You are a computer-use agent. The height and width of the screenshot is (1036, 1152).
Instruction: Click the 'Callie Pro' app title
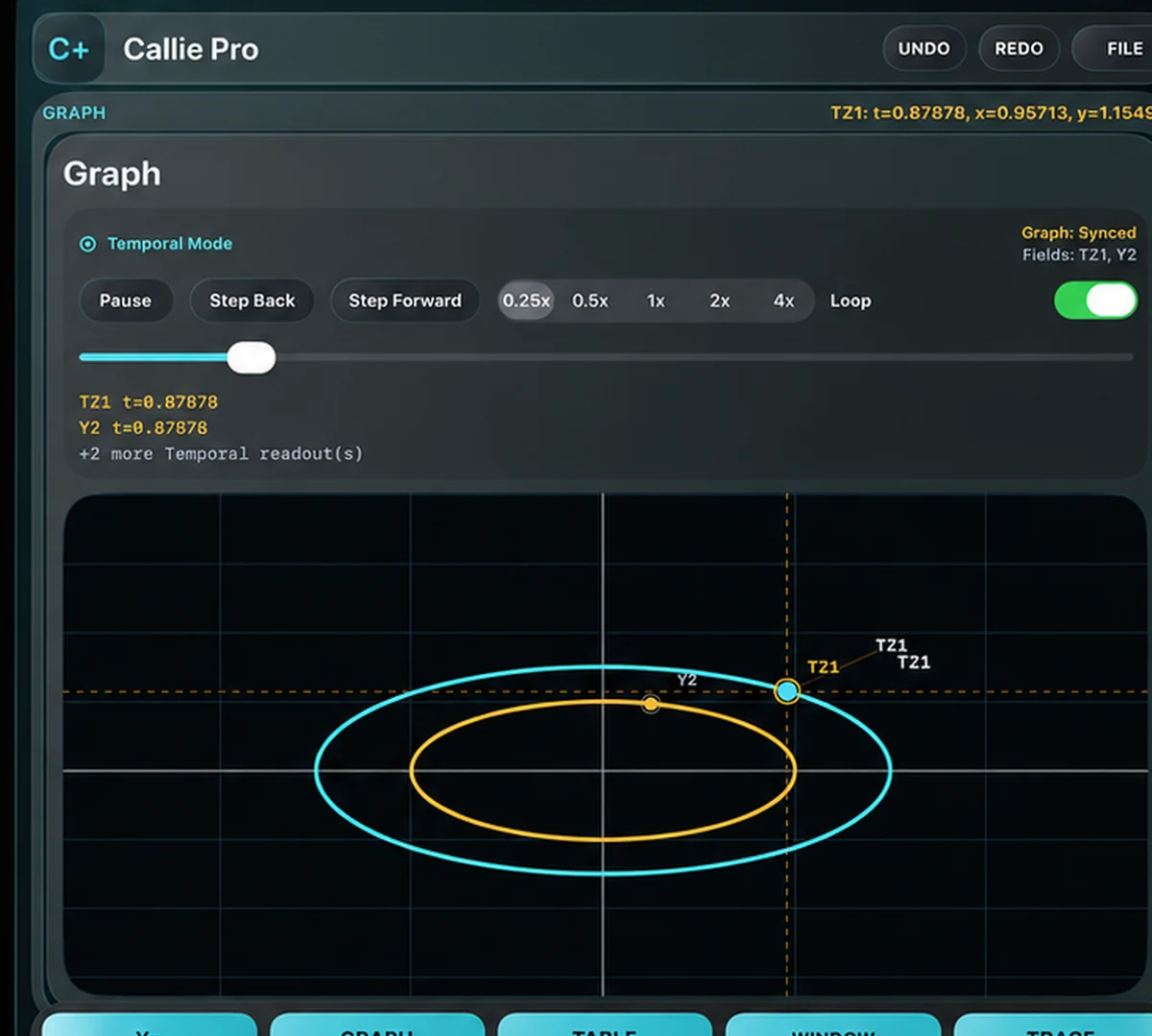pyautogui.click(x=191, y=49)
